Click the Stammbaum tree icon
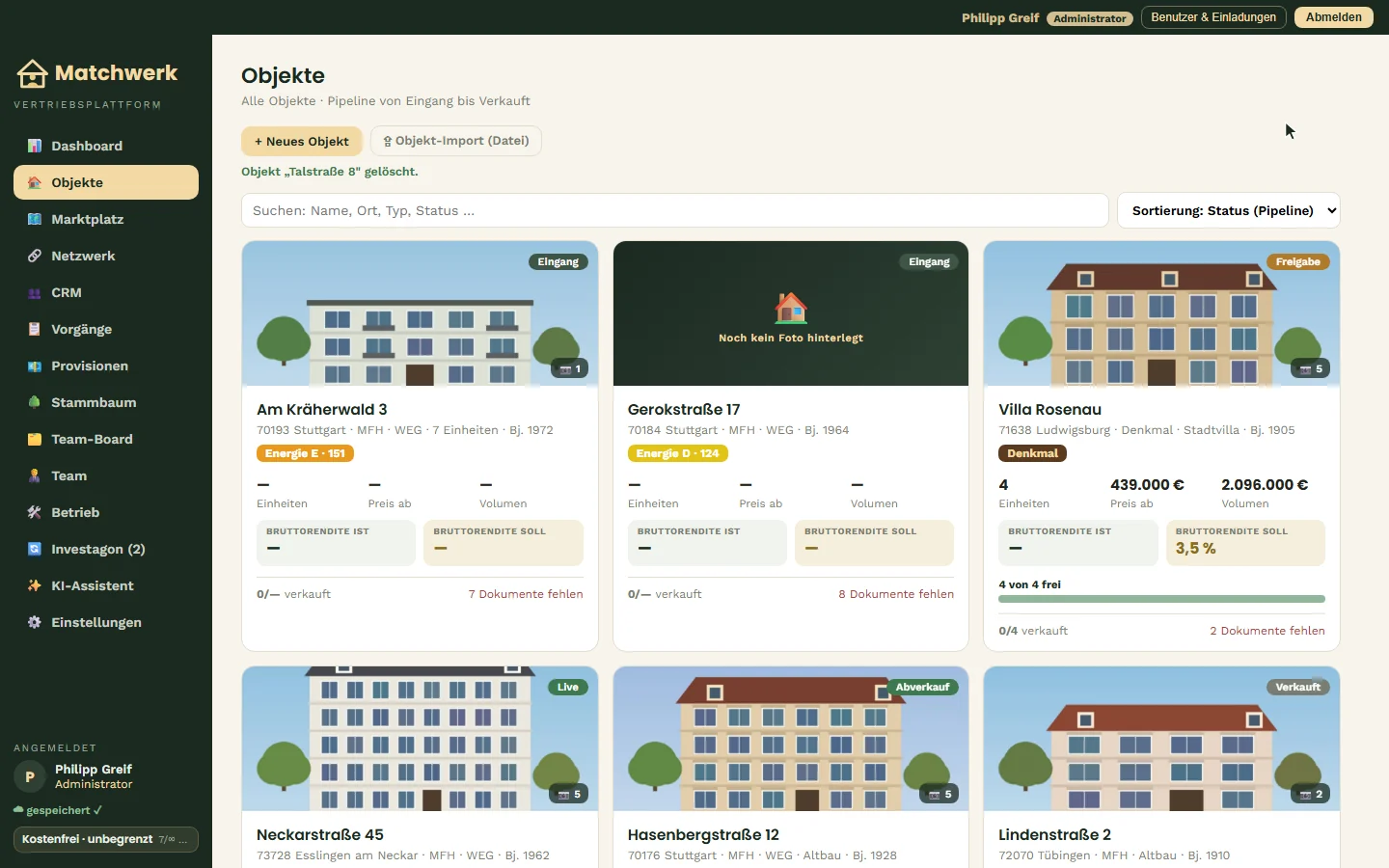The height and width of the screenshot is (868, 1389). tap(35, 402)
